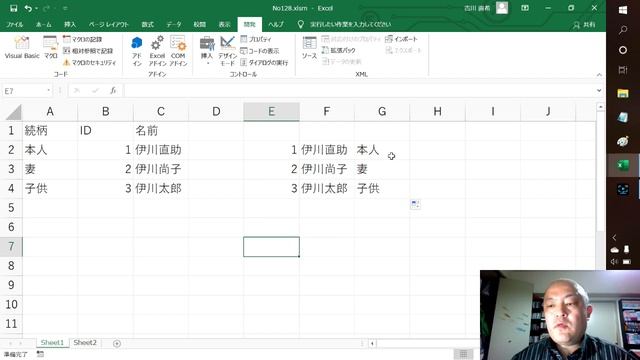Open COM アドイン dialog
This screenshot has width=640, height=360.
click(178, 51)
